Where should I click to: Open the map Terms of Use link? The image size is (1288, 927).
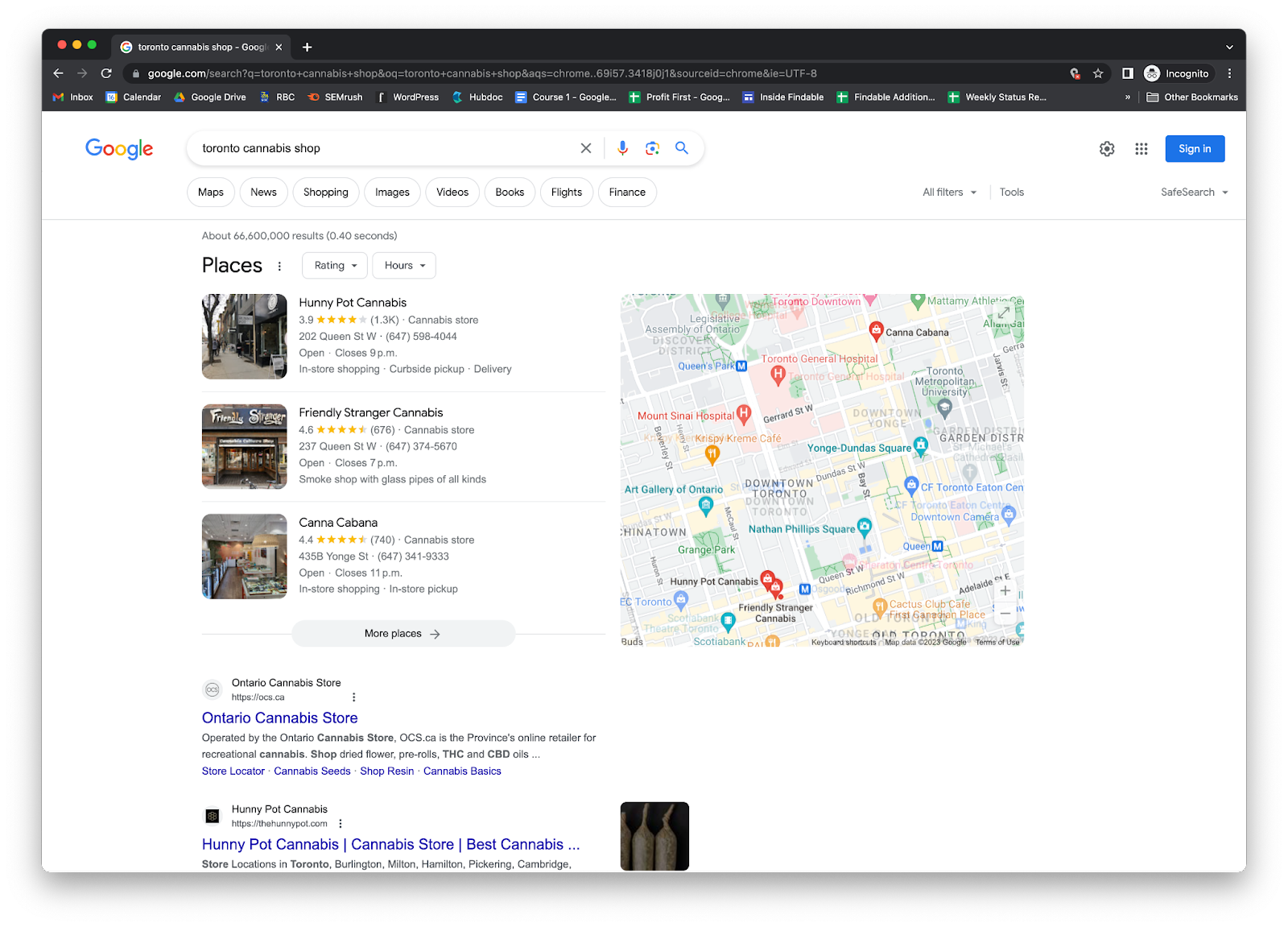[x=997, y=642]
